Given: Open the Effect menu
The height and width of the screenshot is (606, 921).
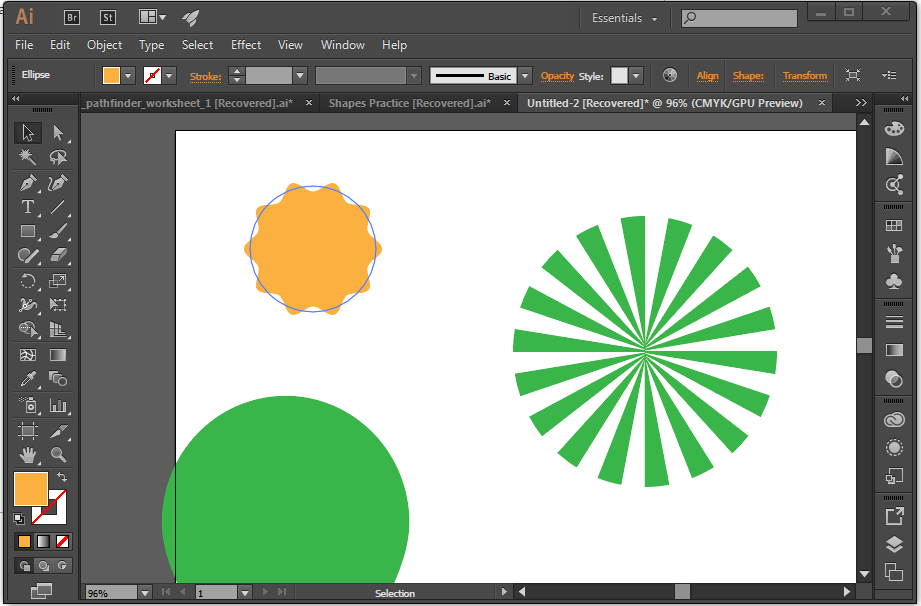Looking at the screenshot, I should click(x=246, y=45).
